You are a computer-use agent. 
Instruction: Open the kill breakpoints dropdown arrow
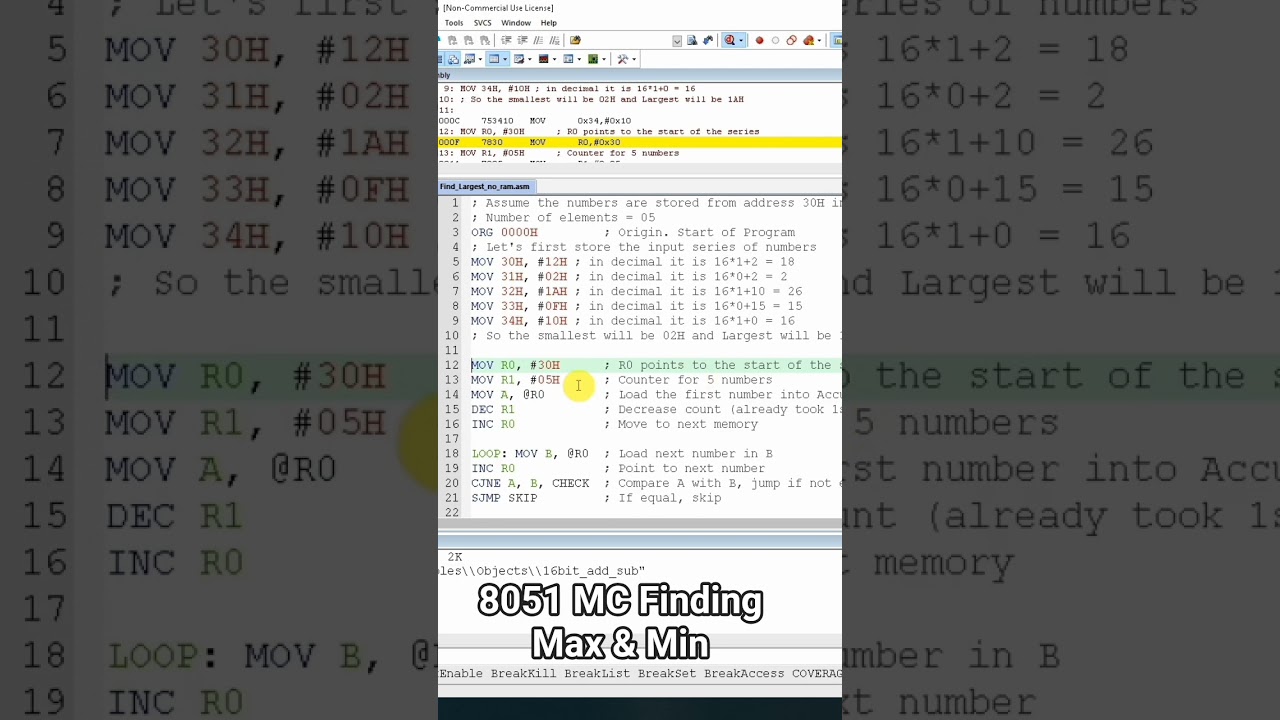[x=819, y=40]
